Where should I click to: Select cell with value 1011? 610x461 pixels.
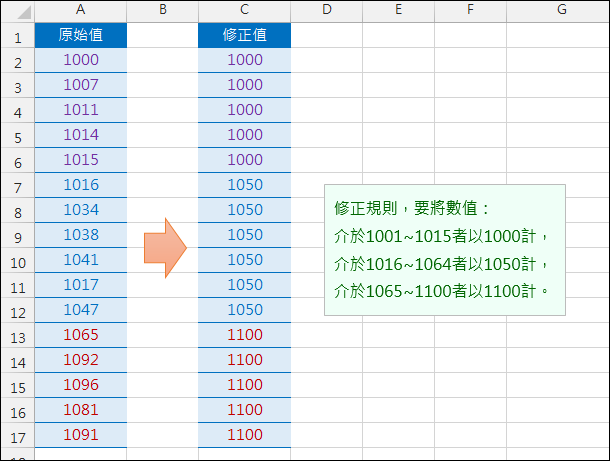(81, 110)
